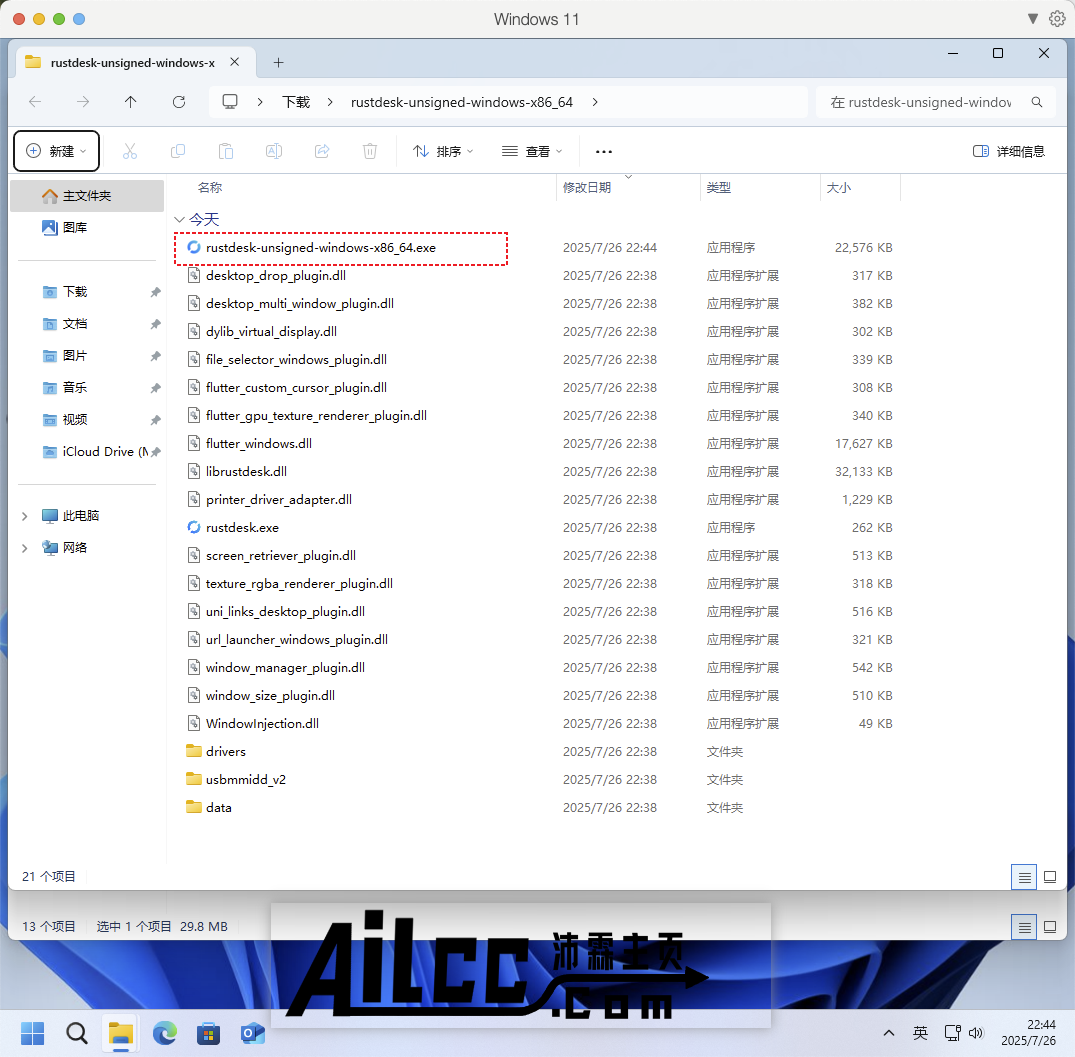Click the Delete trash icon

point(370,151)
